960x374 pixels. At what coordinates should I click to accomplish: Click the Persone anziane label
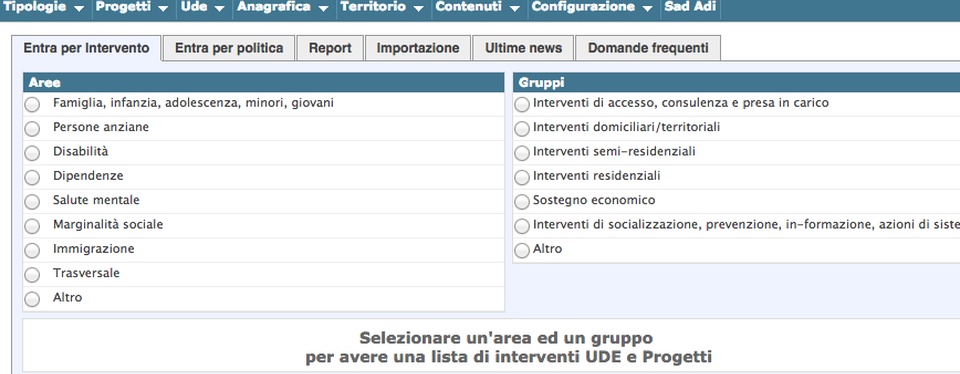point(101,127)
